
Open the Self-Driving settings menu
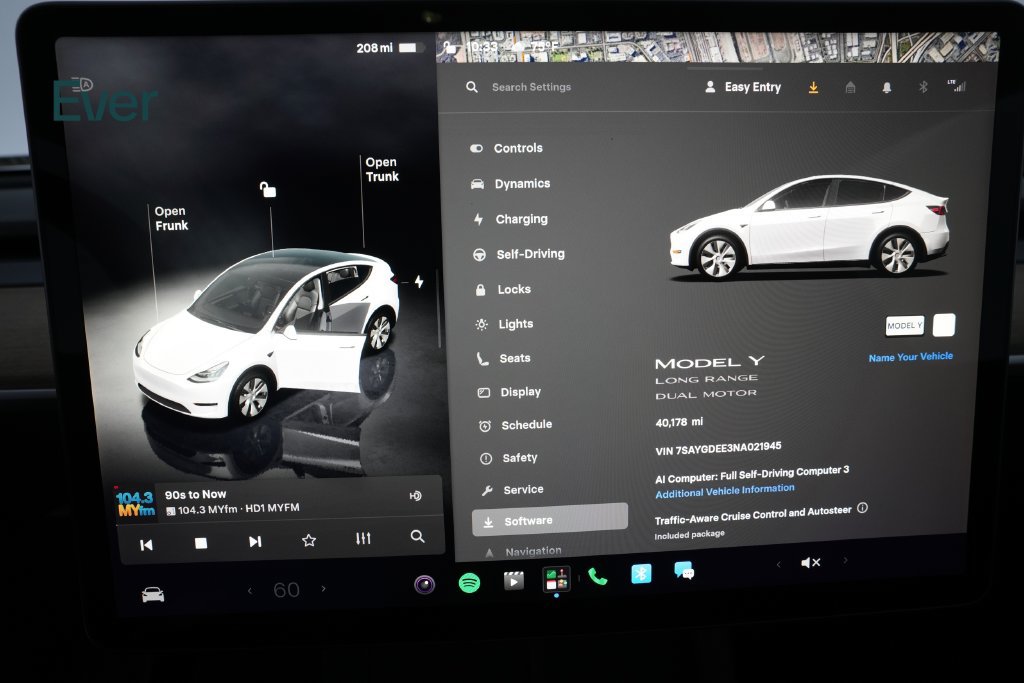click(x=519, y=254)
